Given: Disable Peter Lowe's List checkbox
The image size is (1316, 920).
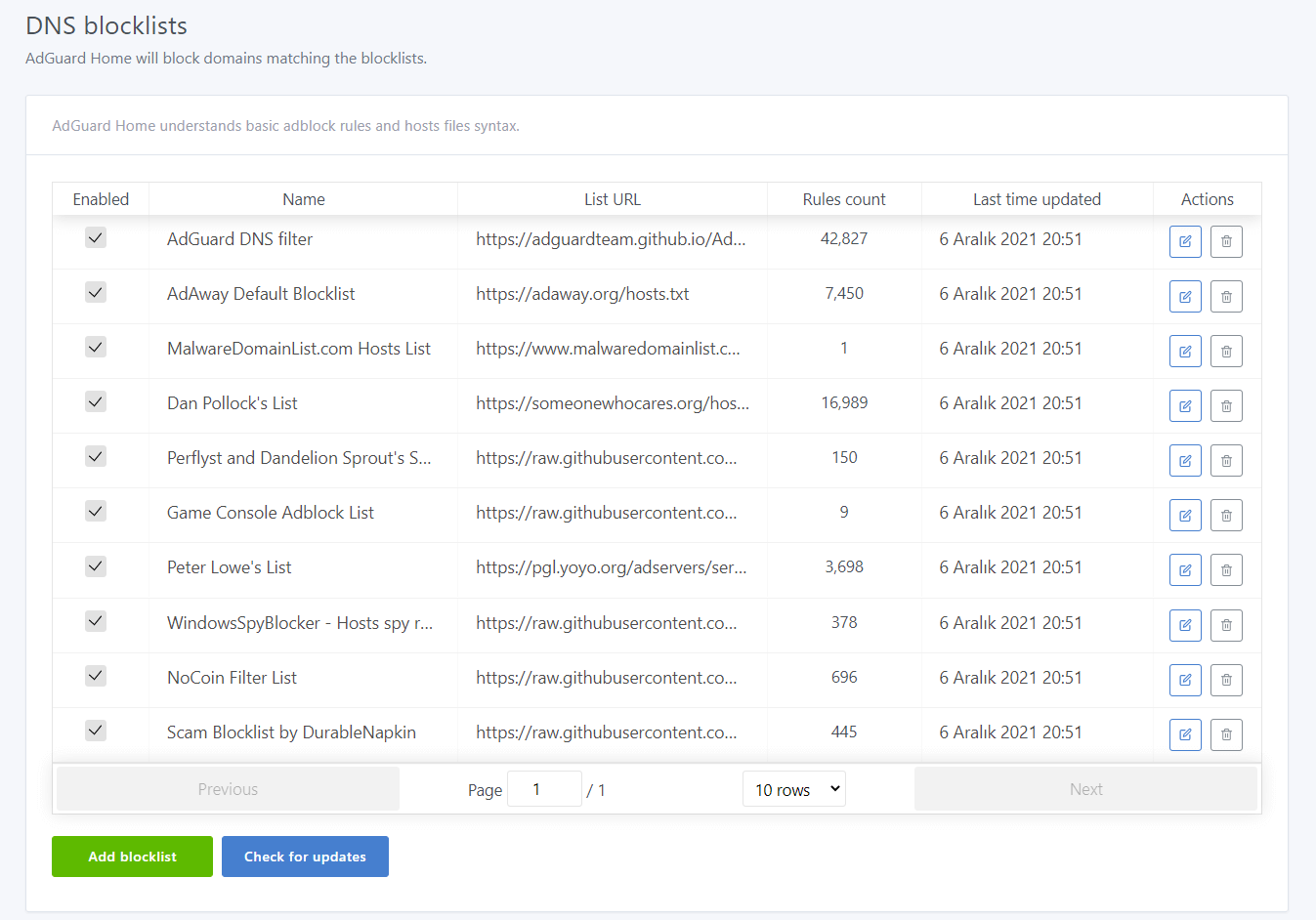Looking at the screenshot, I should pyautogui.click(x=96, y=565).
